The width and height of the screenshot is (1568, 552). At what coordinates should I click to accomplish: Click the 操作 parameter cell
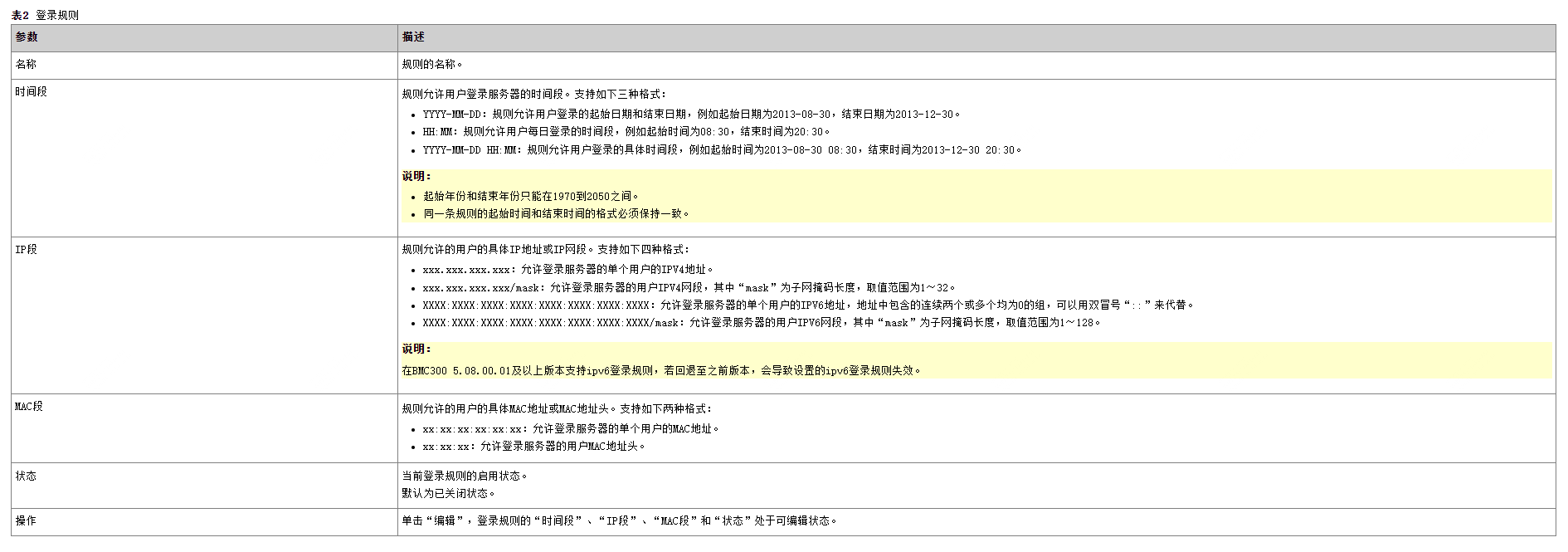[26, 521]
